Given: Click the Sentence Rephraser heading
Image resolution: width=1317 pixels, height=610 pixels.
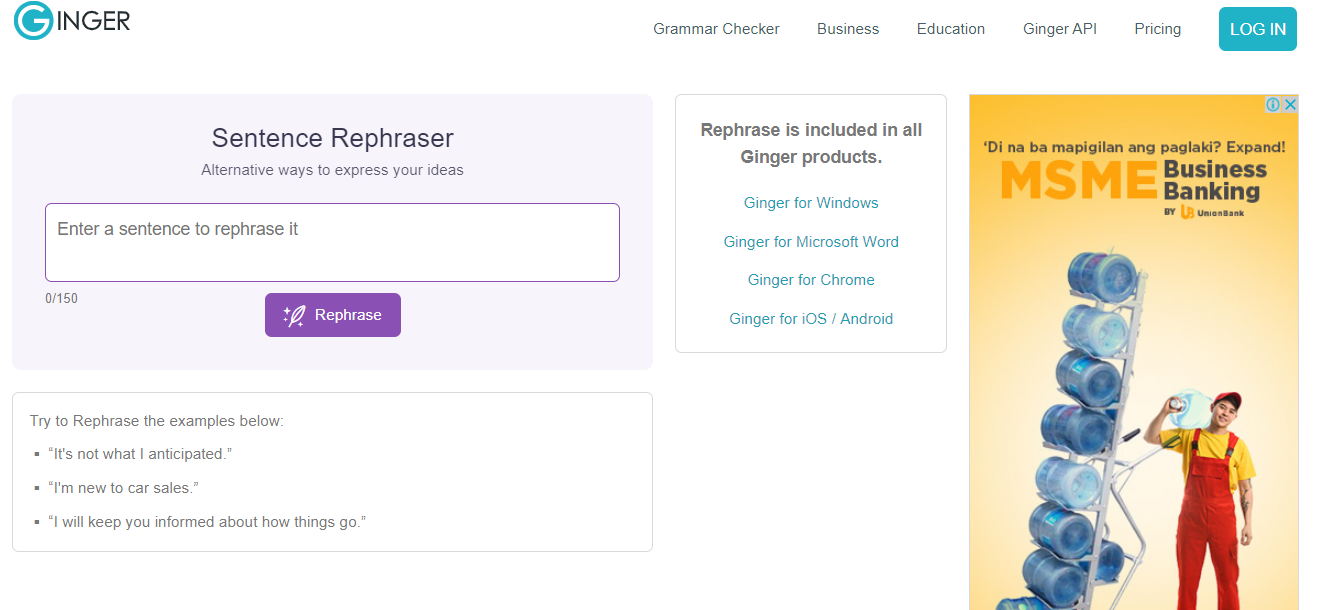Looking at the screenshot, I should point(332,138).
